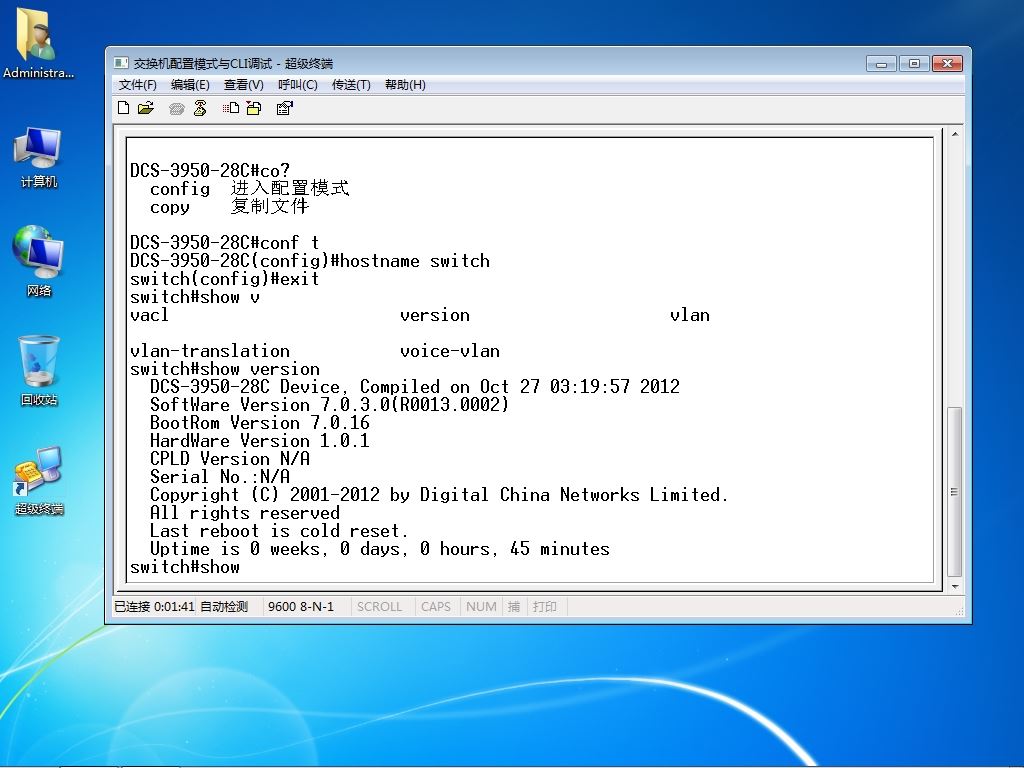Click the HyperTerminal title bar app icon
1024x768 pixels.
click(121, 63)
